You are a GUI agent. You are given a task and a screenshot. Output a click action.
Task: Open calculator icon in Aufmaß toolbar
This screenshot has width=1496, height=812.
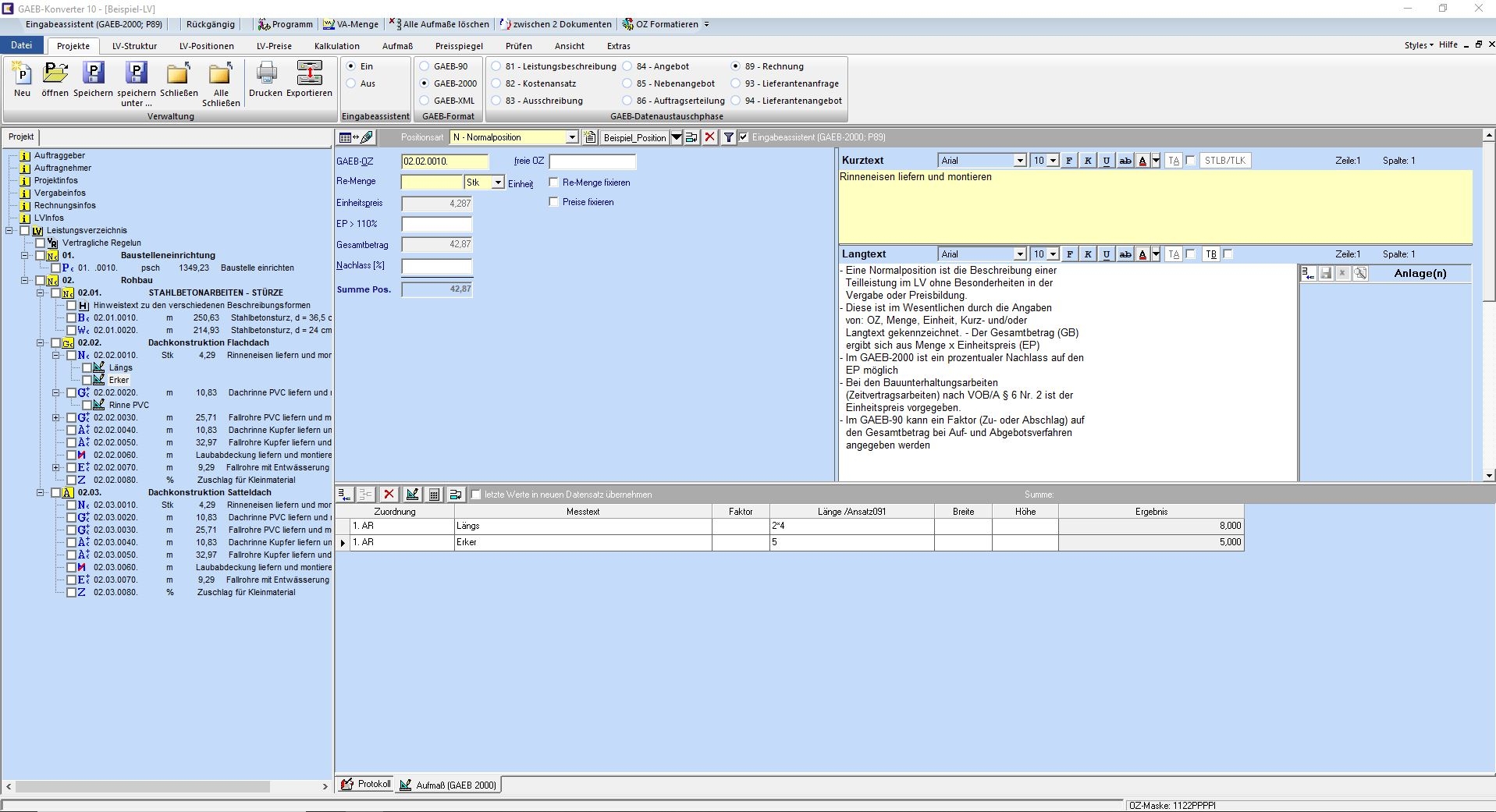[x=434, y=495]
